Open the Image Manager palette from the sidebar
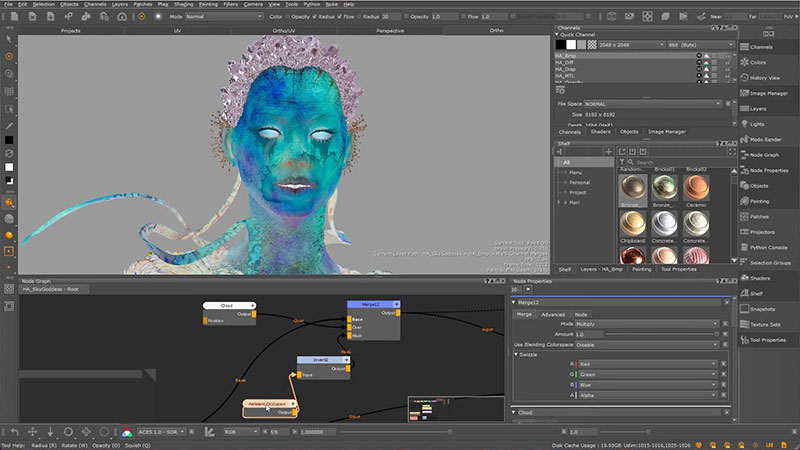The height and width of the screenshot is (450, 800). pyautogui.click(x=769, y=93)
